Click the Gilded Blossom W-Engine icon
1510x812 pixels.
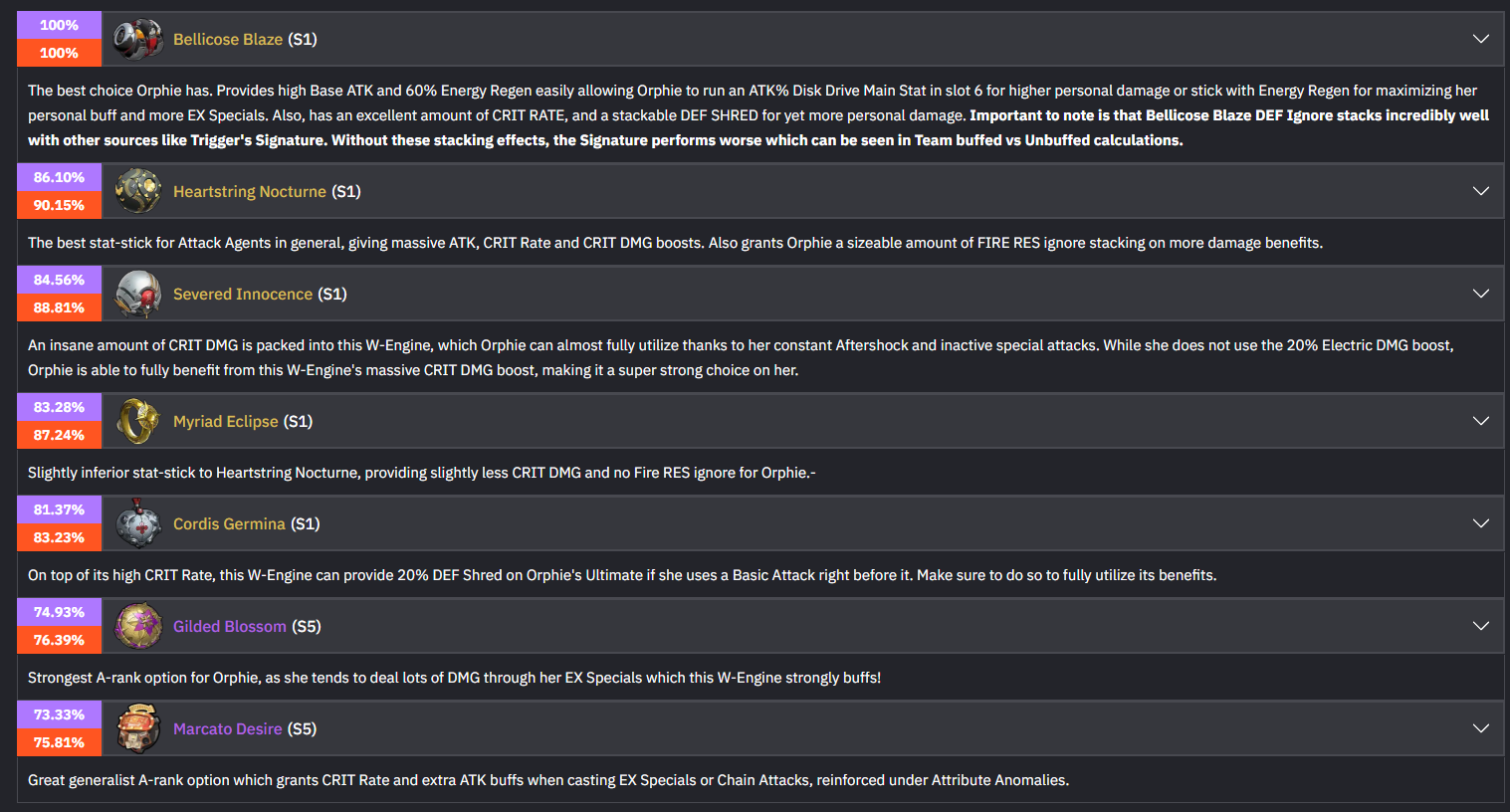pos(137,626)
